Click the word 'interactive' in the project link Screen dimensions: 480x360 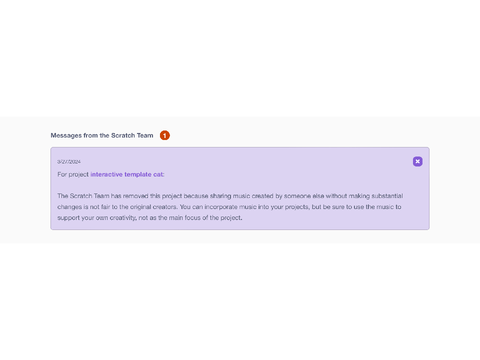pos(107,174)
